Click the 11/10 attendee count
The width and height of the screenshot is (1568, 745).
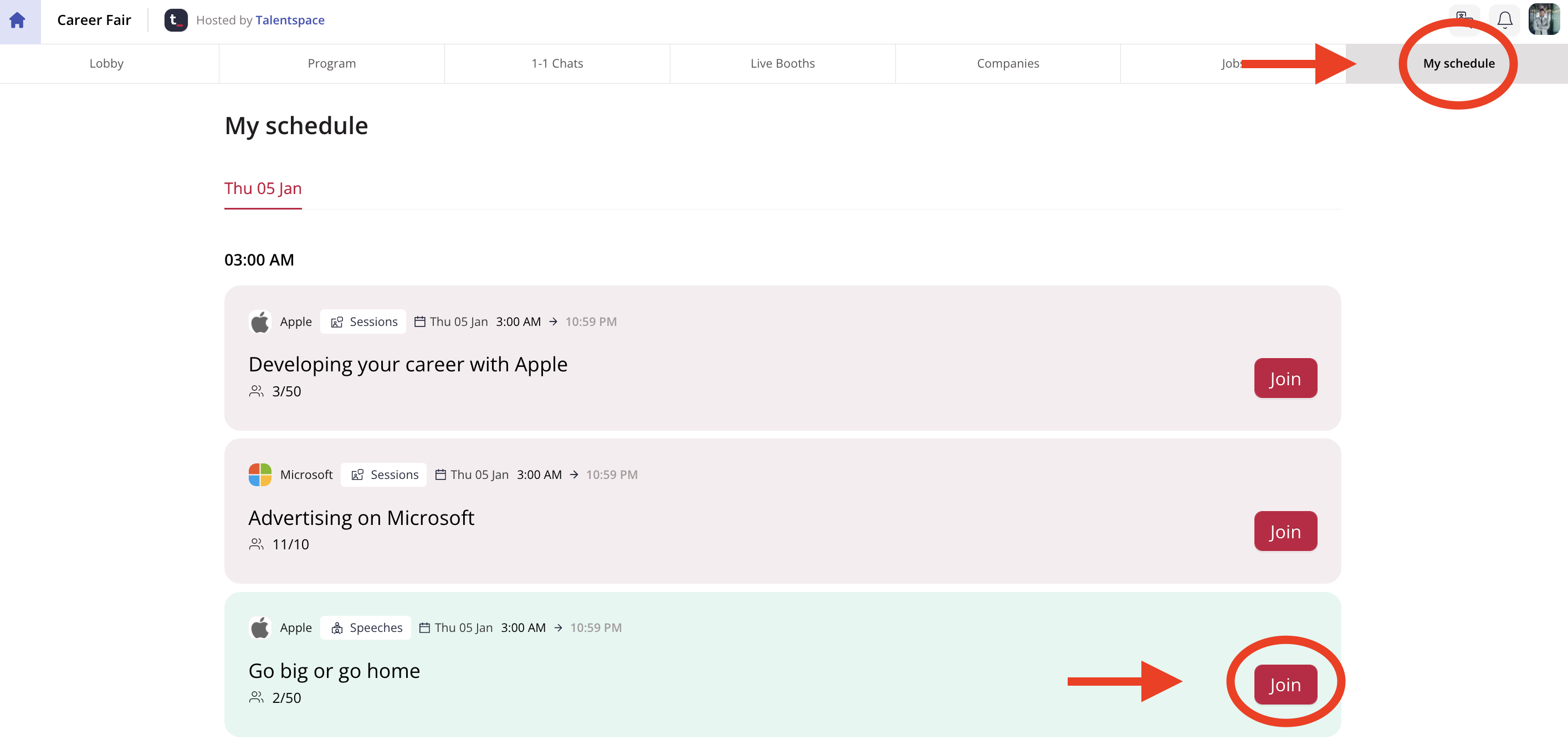(x=290, y=544)
